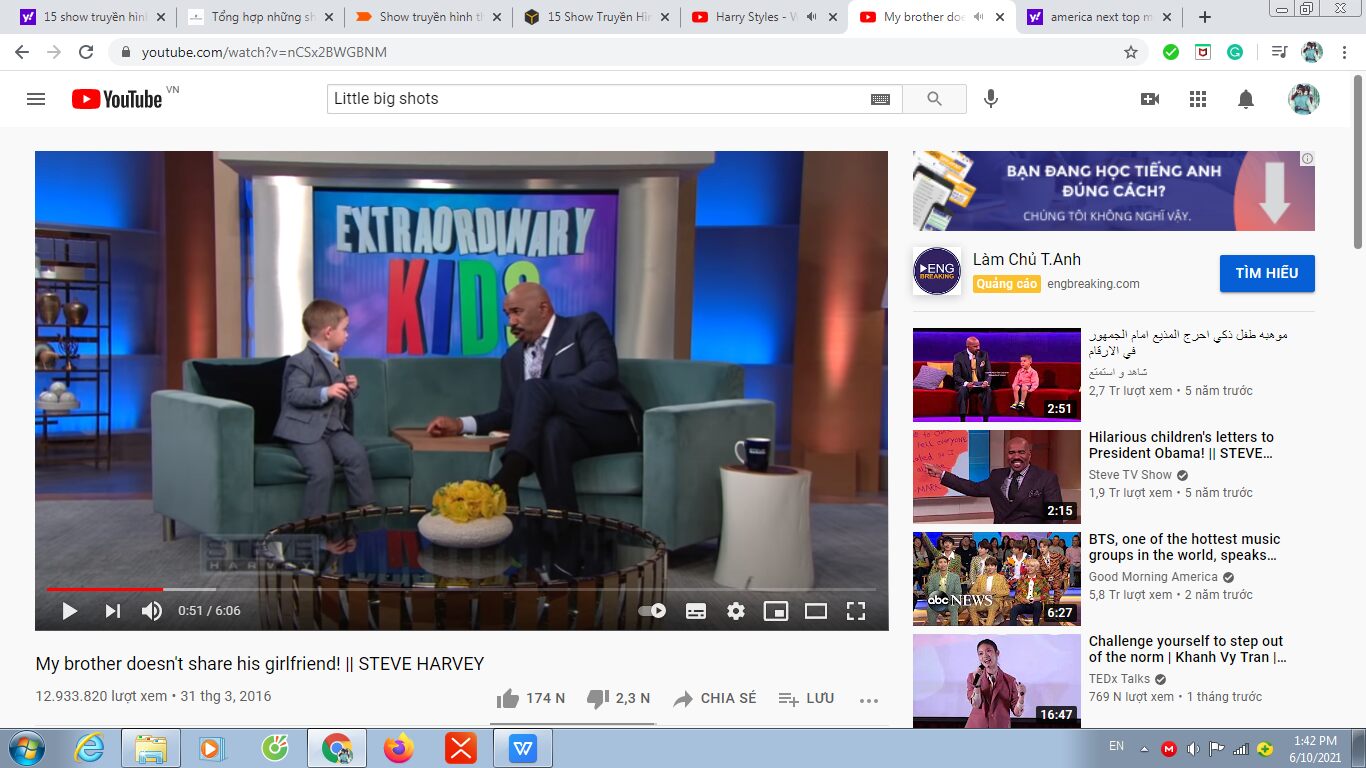Open more actions three-dot menu
Viewport: 1366px width, 768px height.
[x=869, y=700]
